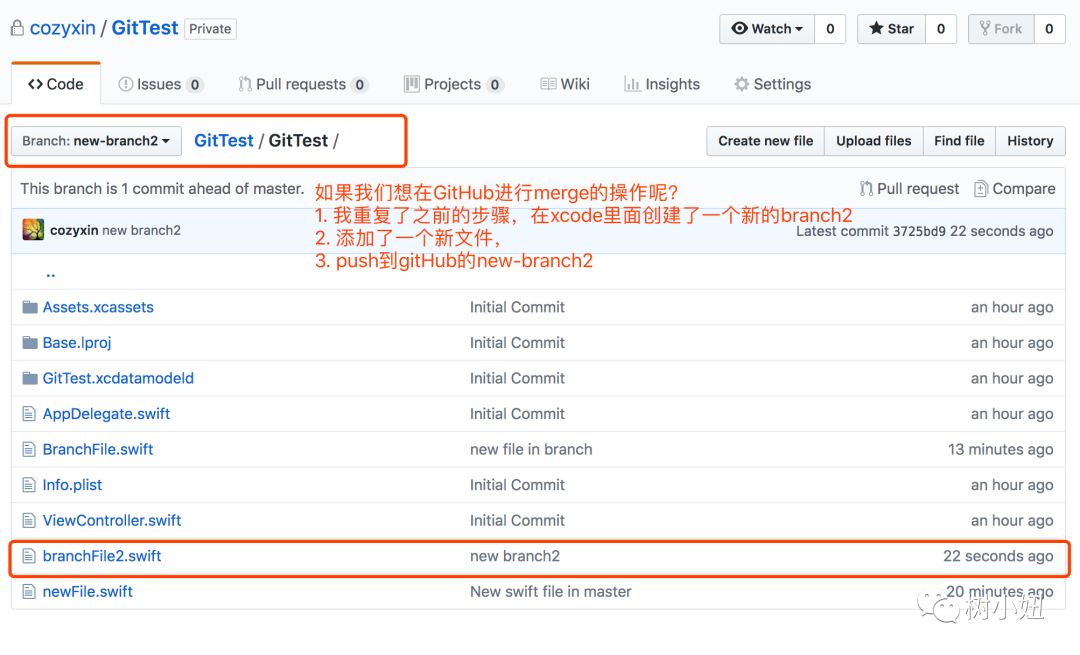Click the Private repository label
This screenshot has height=655, width=1080.
pos(210,29)
